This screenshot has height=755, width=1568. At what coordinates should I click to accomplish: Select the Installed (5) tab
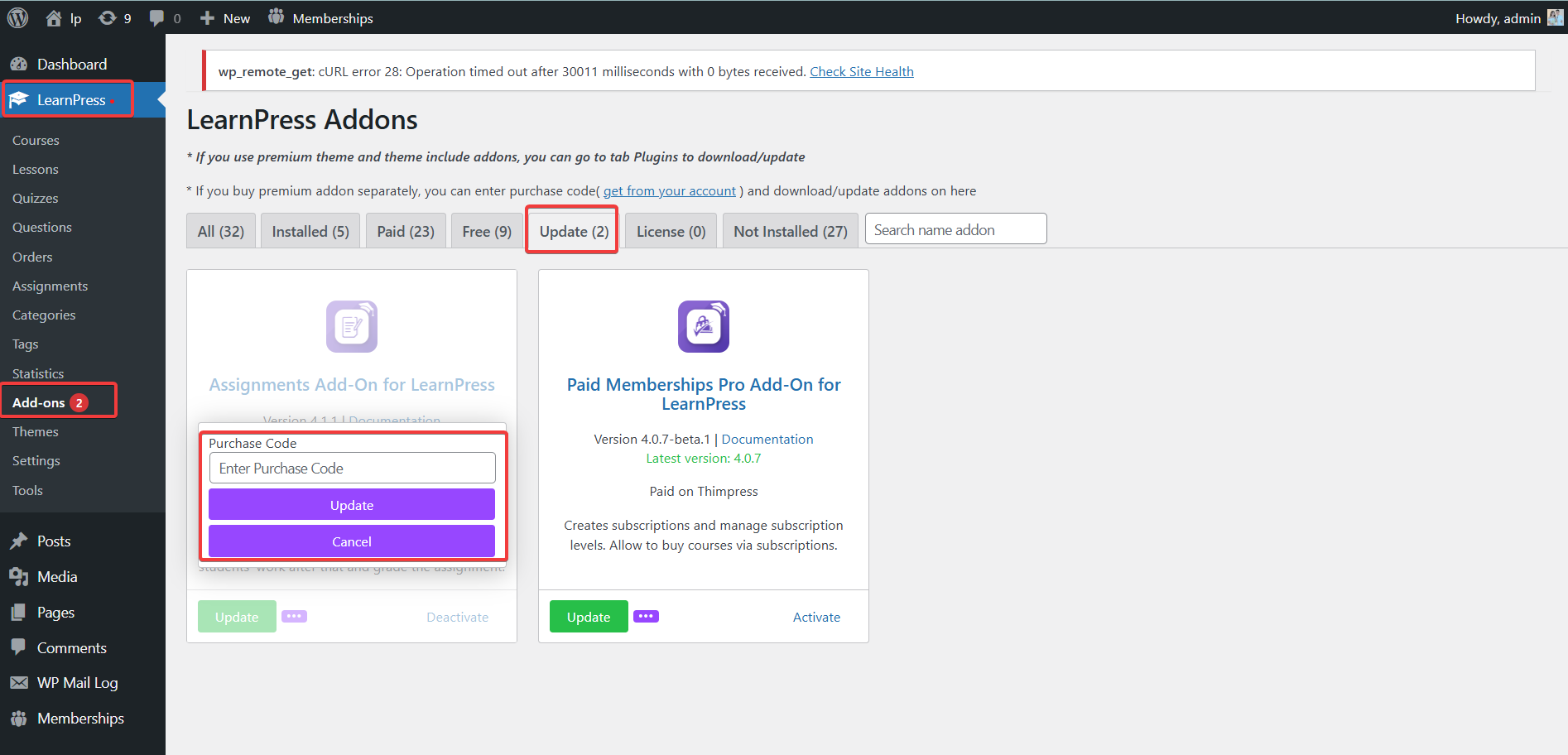pos(310,231)
